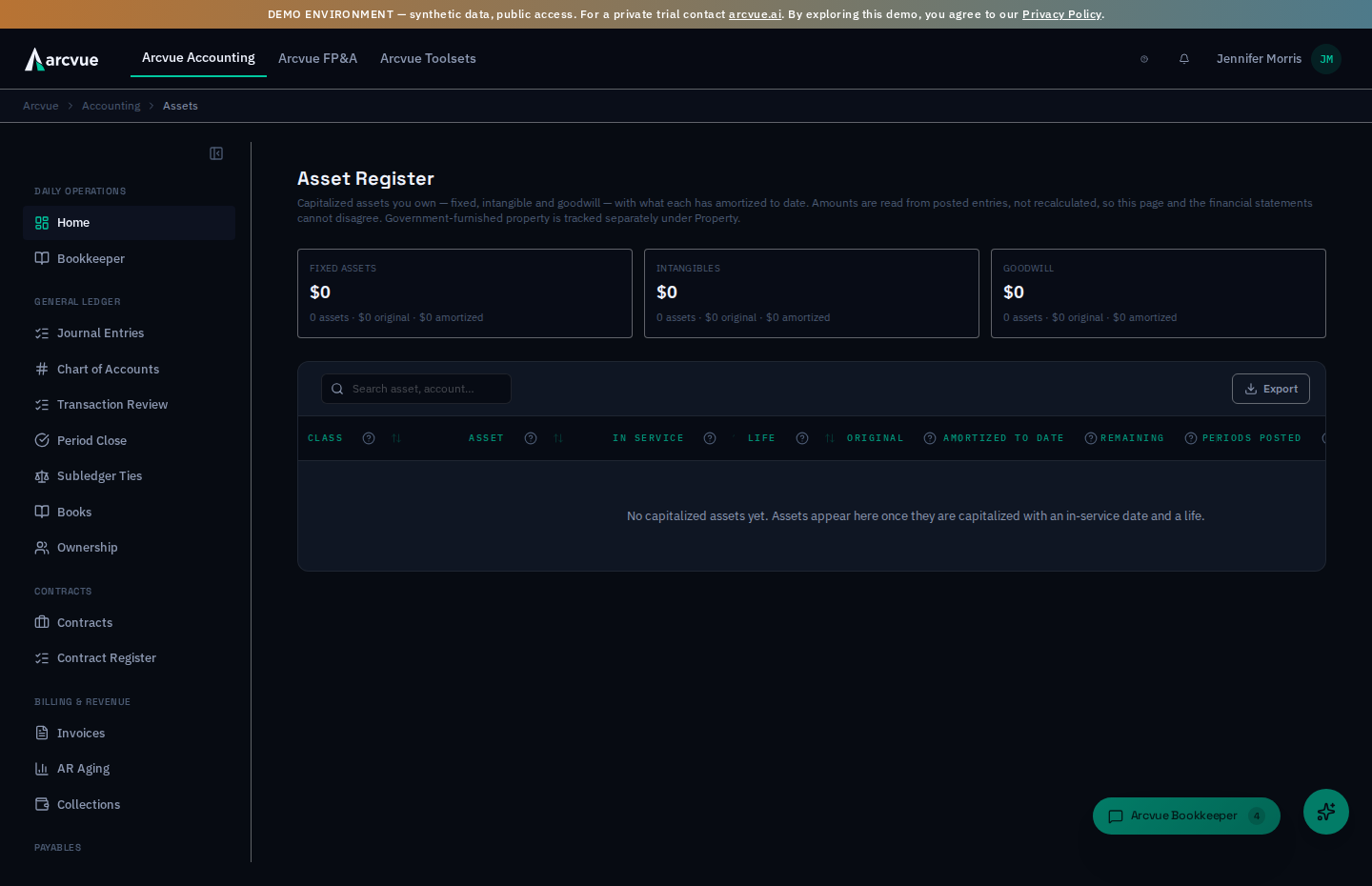
Task: Go to Journal Entries
Action: pos(129,333)
